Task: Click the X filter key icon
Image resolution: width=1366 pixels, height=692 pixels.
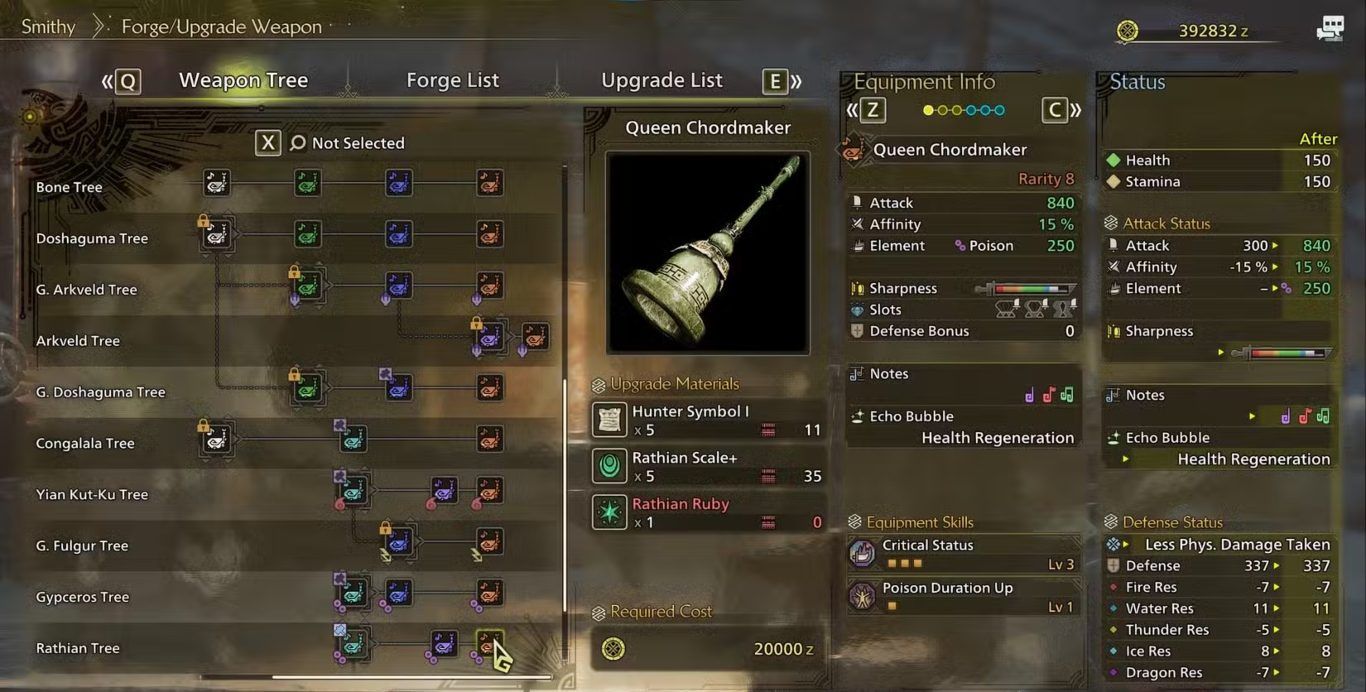Action: click(x=267, y=143)
